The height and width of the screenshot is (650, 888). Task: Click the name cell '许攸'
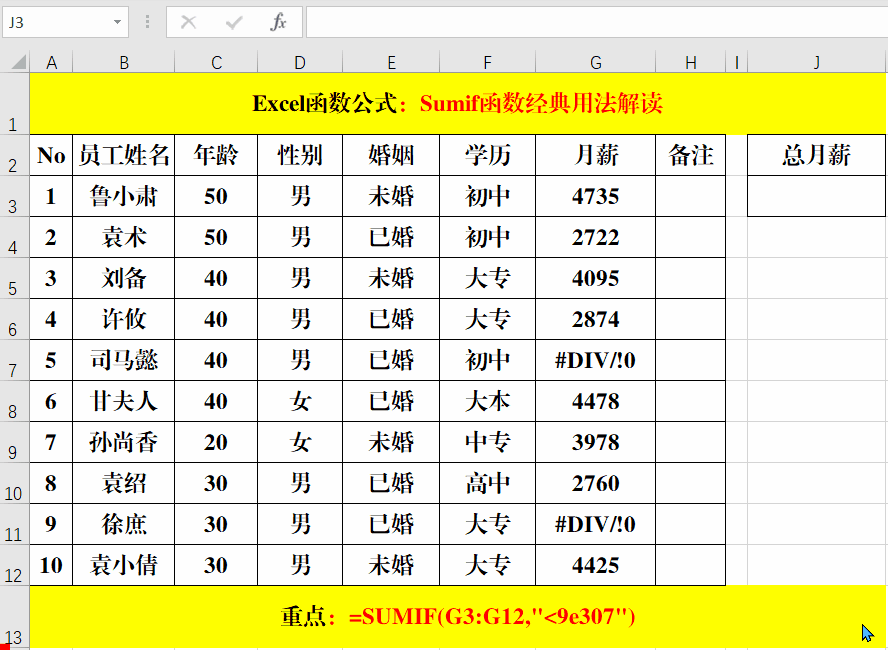click(x=123, y=319)
